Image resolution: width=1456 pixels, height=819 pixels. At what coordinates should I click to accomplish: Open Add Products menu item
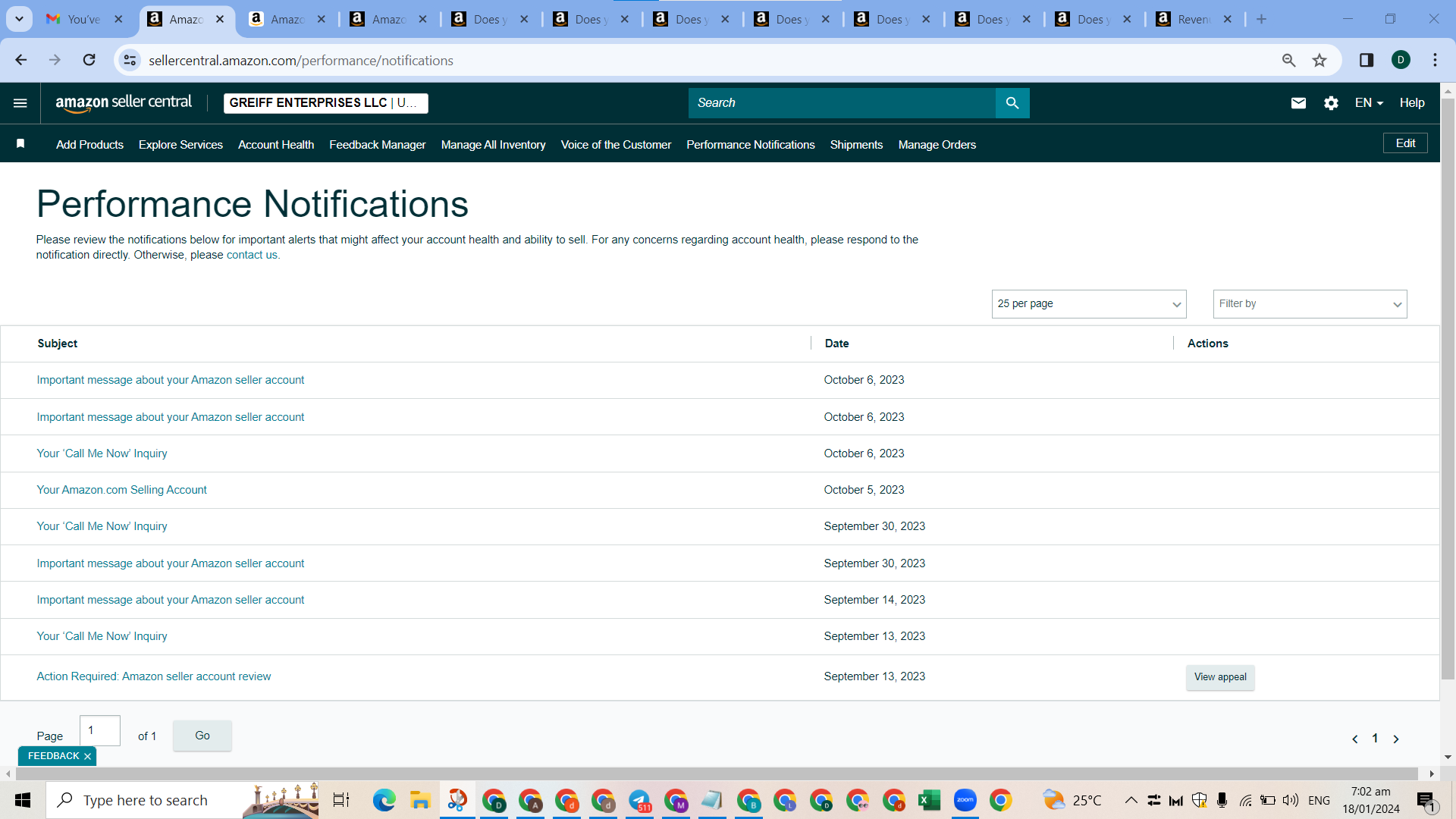coord(89,145)
